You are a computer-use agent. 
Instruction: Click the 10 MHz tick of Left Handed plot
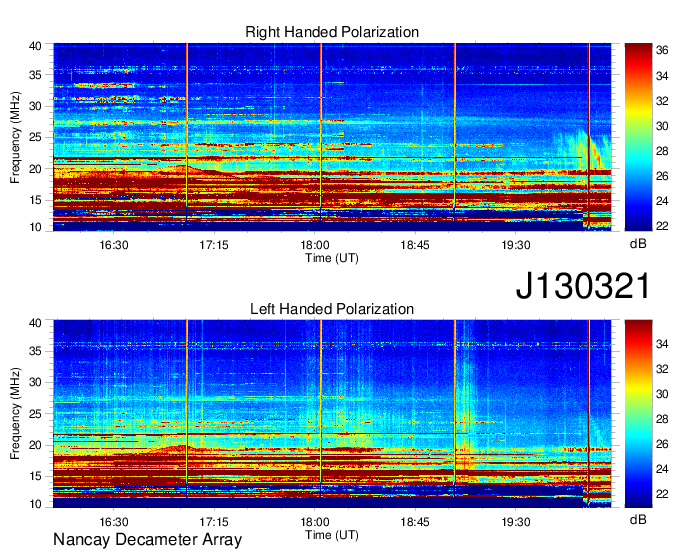pos(36,504)
